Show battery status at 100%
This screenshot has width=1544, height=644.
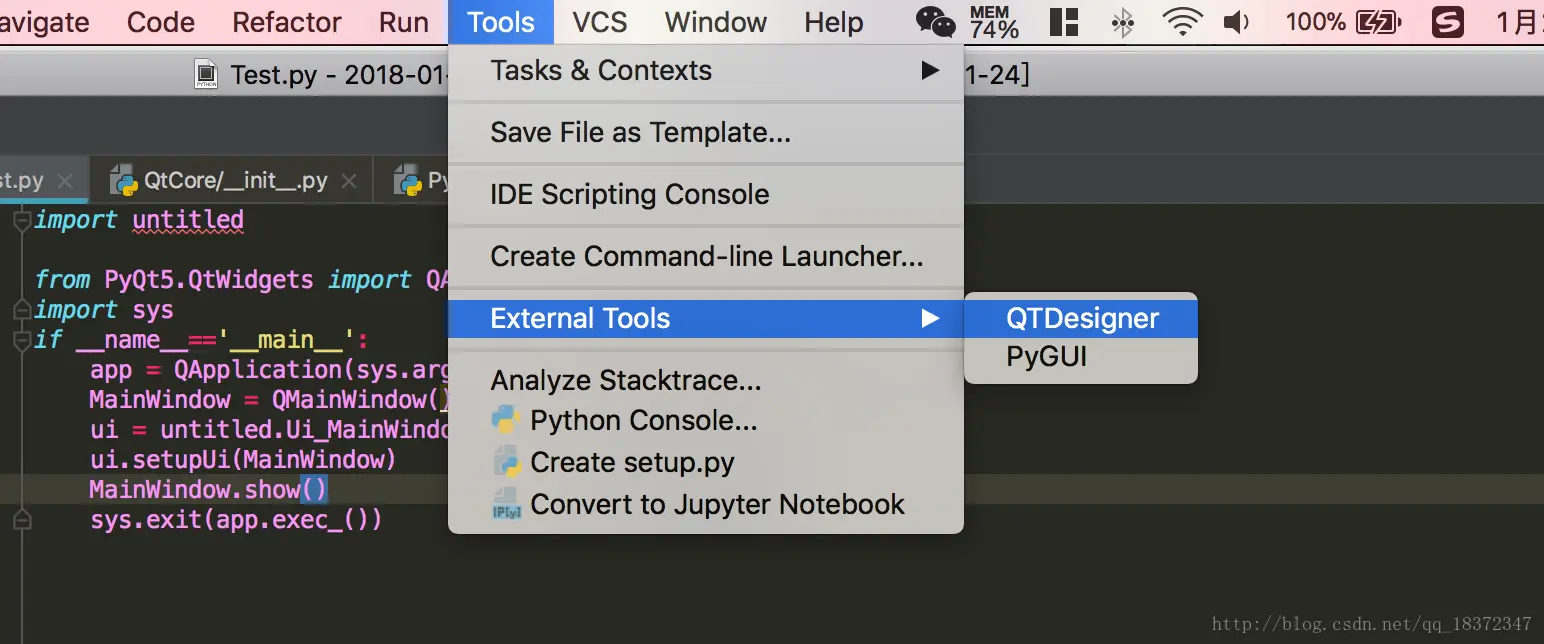pyautogui.click(x=1344, y=21)
